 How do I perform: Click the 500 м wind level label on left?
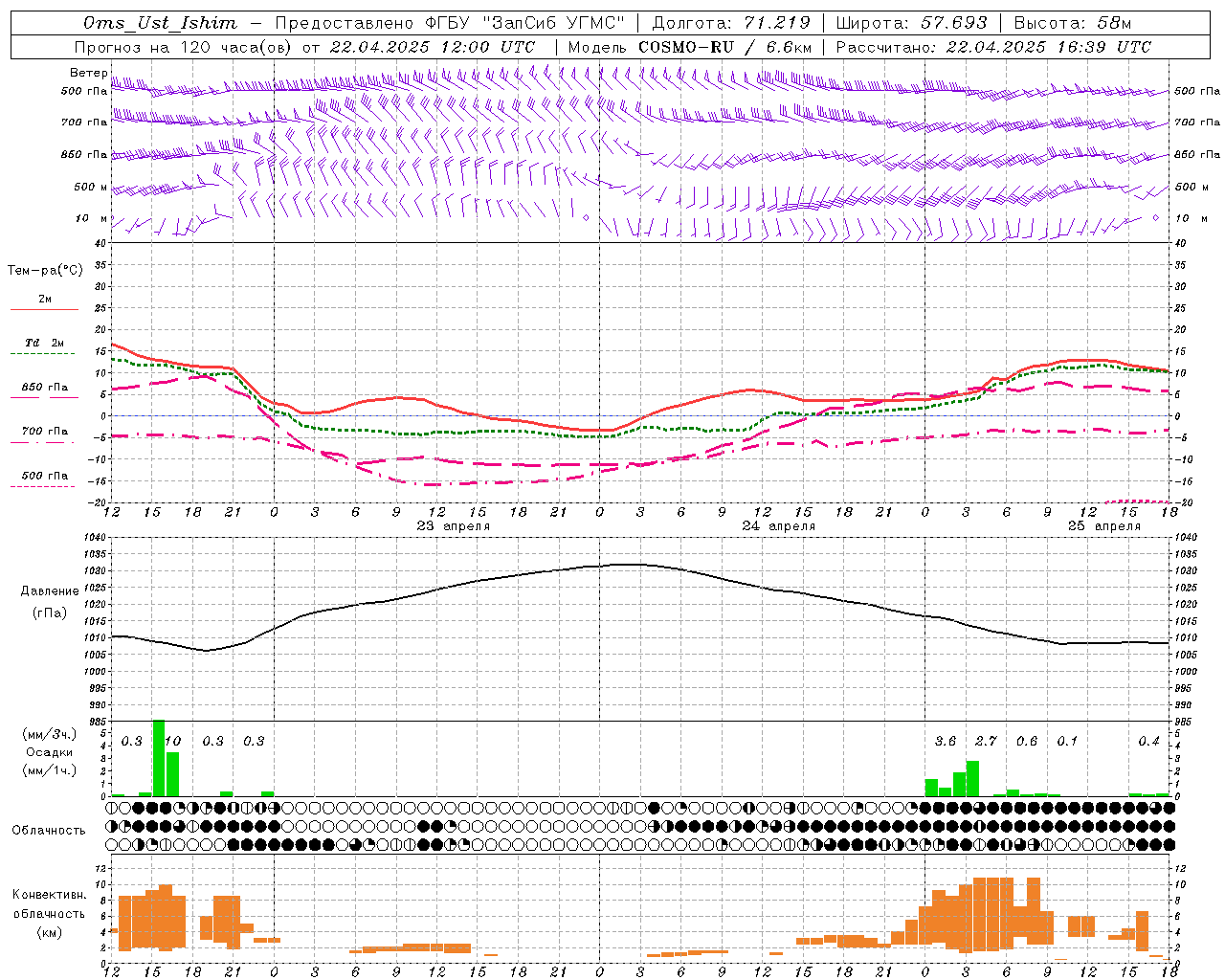[x=91, y=188]
